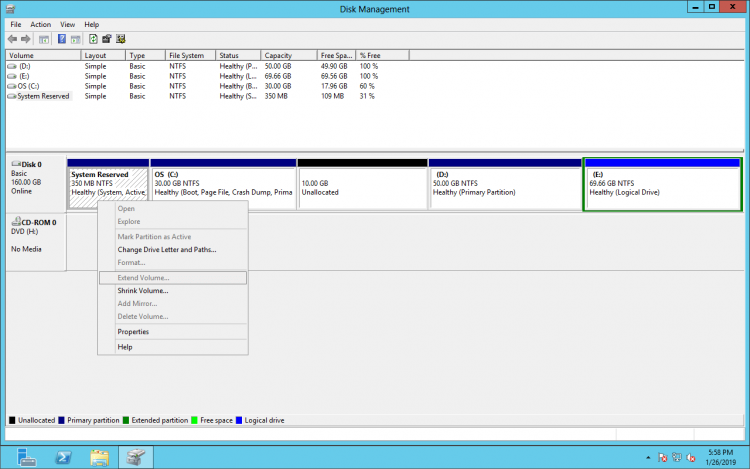Click Delete Volume in the context menu
The height and width of the screenshot is (469, 750).
coord(143,316)
